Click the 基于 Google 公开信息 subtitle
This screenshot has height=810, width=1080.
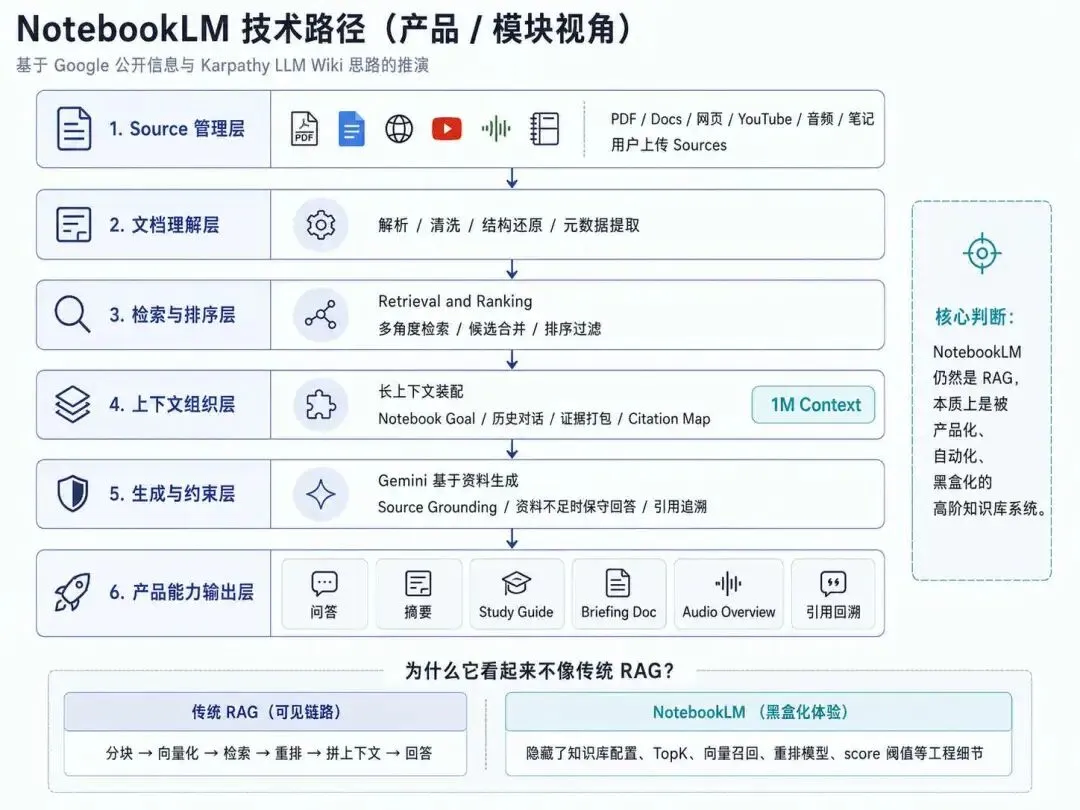(222, 65)
